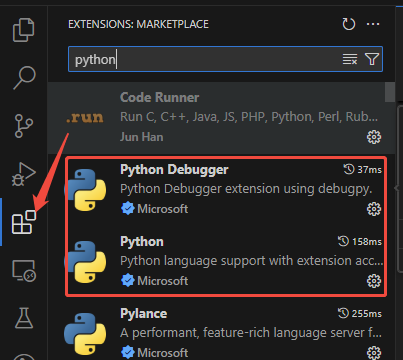The image size is (403, 360).
Task: Open the Search view in activity bar
Action: pos(24,77)
